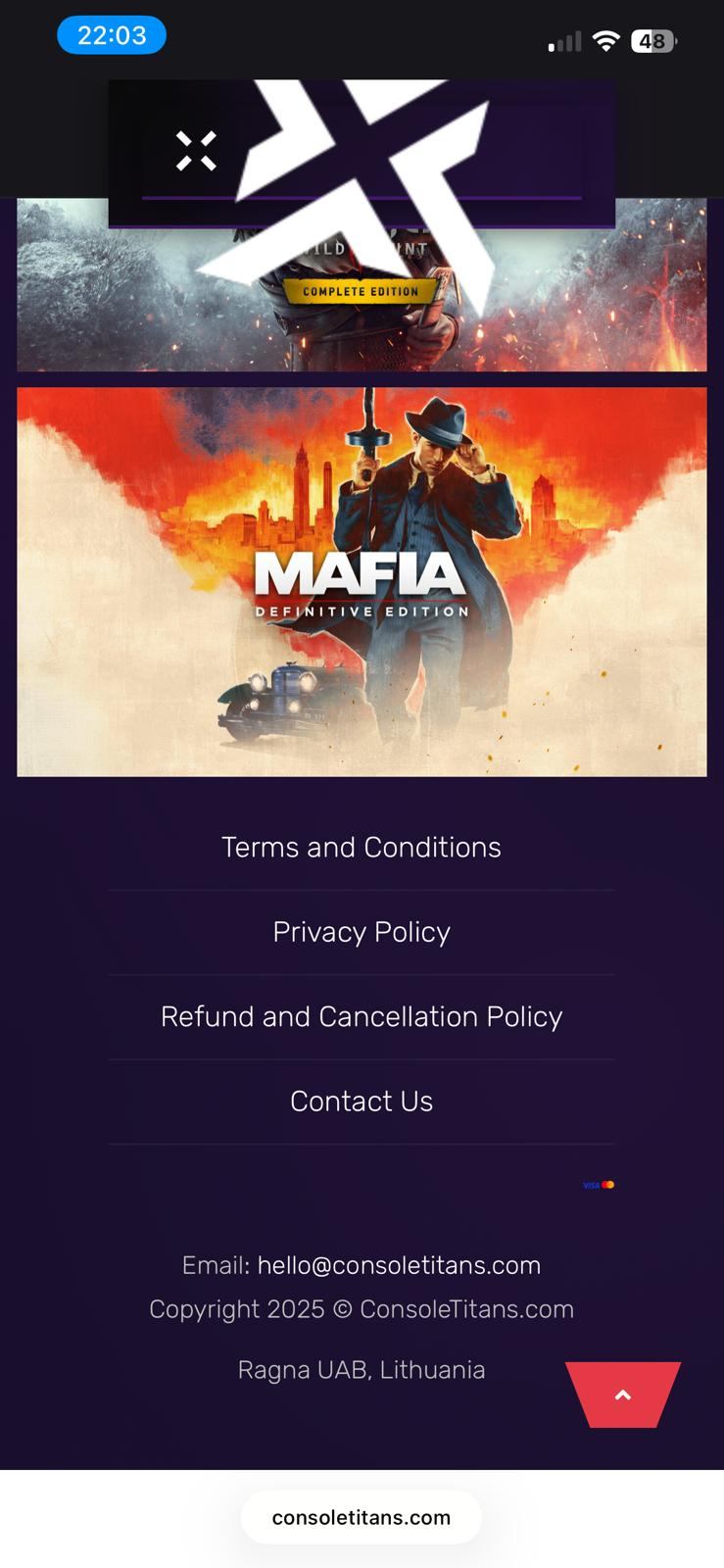This screenshot has height=1568, width=724.
Task: Tap the consoletitans.com address bar
Action: (x=362, y=1517)
